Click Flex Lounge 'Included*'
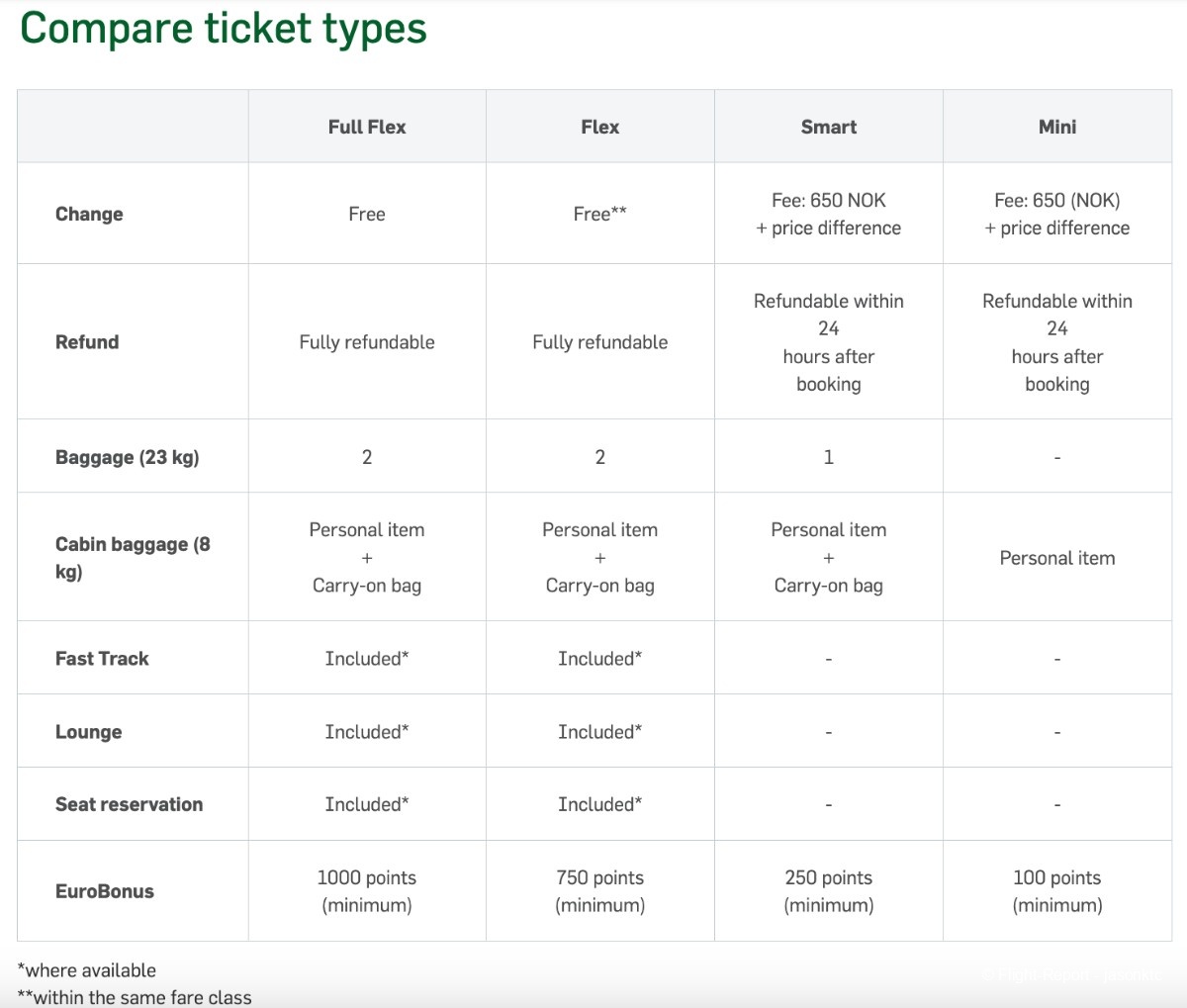Image resolution: width=1187 pixels, height=1008 pixels. pos(600,732)
